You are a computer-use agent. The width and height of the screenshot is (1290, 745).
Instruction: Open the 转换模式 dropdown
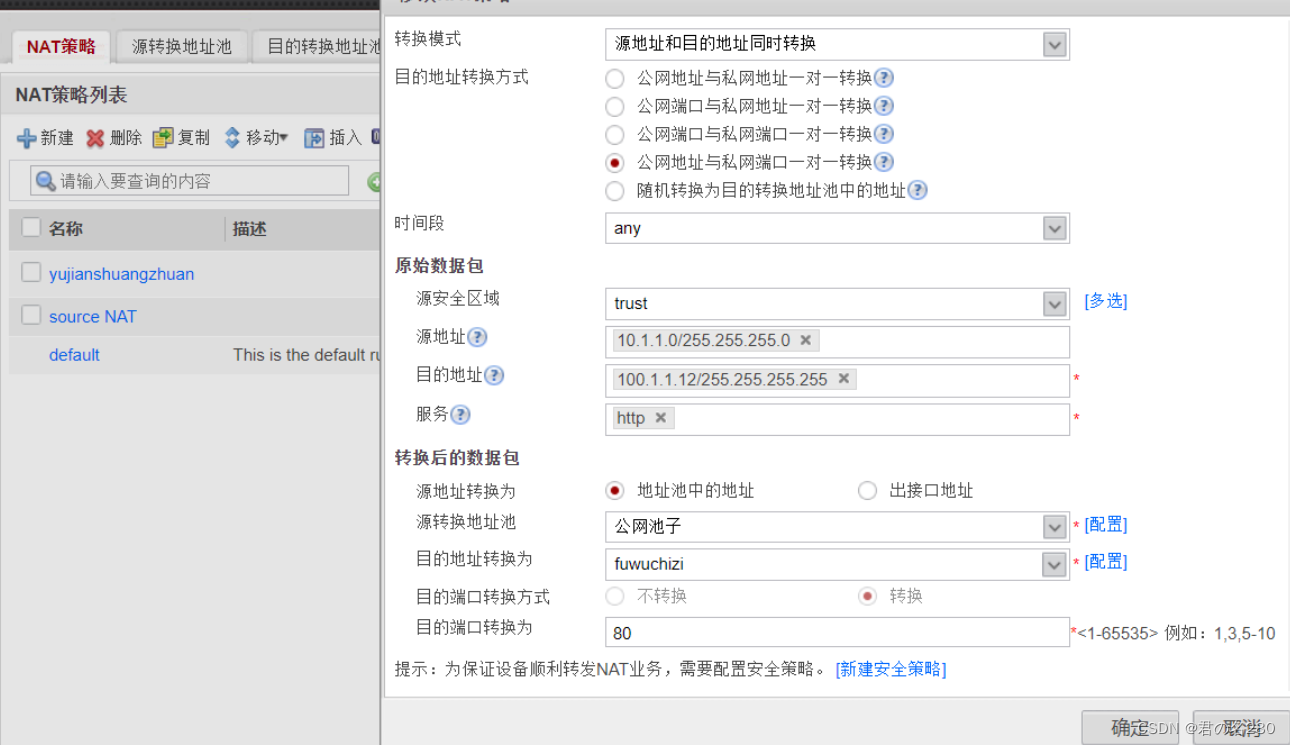[1054, 44]
